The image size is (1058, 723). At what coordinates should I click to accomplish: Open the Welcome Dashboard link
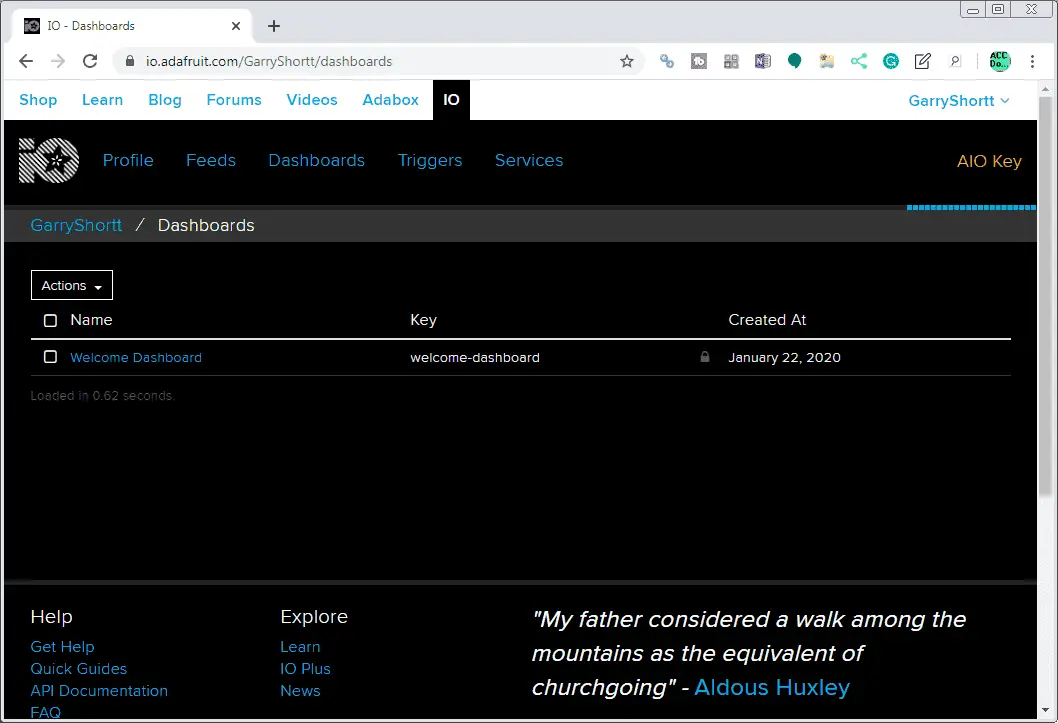point(136,357)
